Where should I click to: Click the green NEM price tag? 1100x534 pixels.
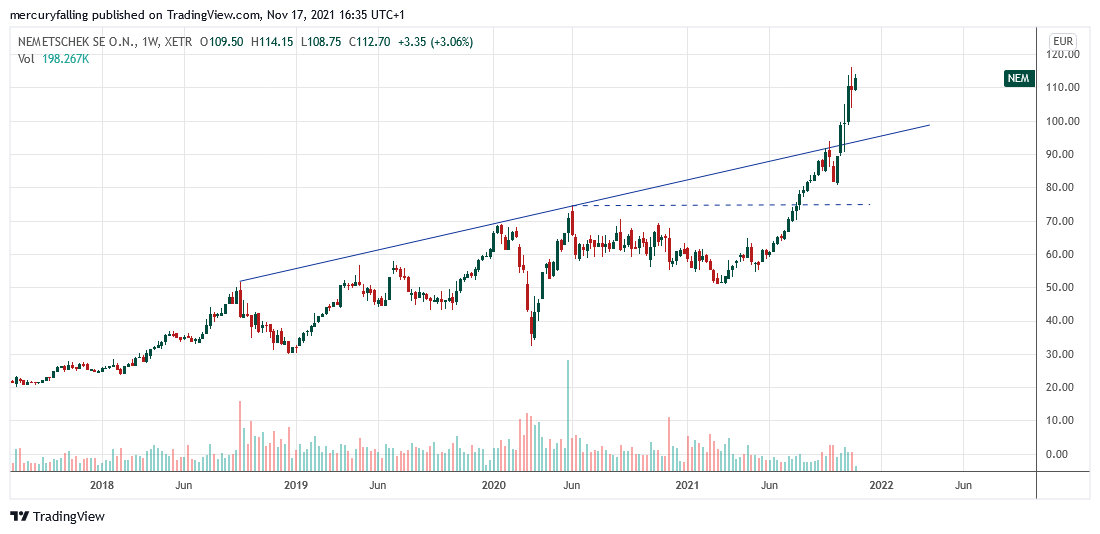pyautogui.click(x=1019, y=79)
